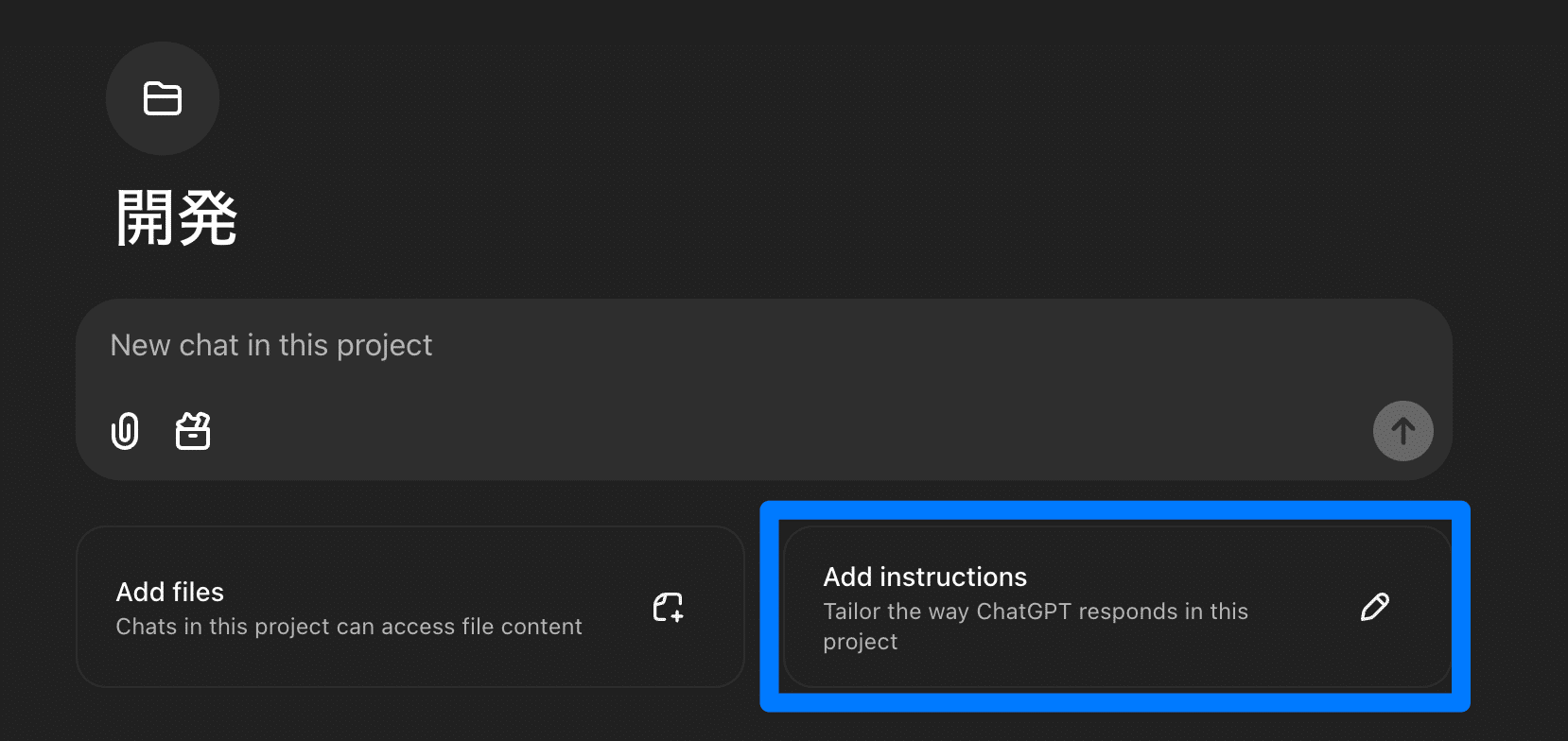Click 'Tailor the way ChatGPT responds' description
The image size is (1568, 741).
tap(1036, 612)
